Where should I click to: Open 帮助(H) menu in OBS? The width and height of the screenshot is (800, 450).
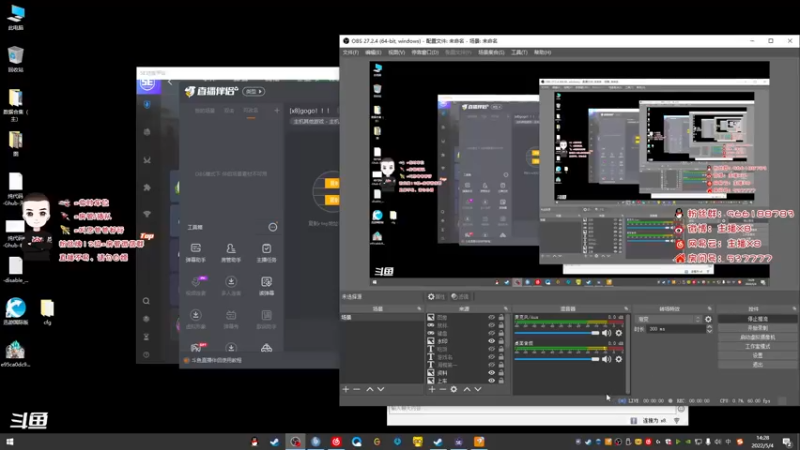[x=542, y=52]
